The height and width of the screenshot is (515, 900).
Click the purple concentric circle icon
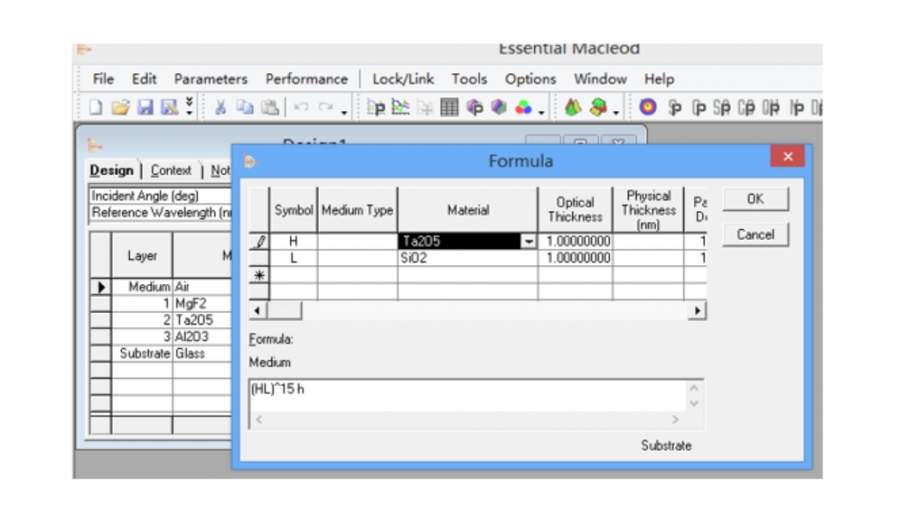(x=648, y=107)
